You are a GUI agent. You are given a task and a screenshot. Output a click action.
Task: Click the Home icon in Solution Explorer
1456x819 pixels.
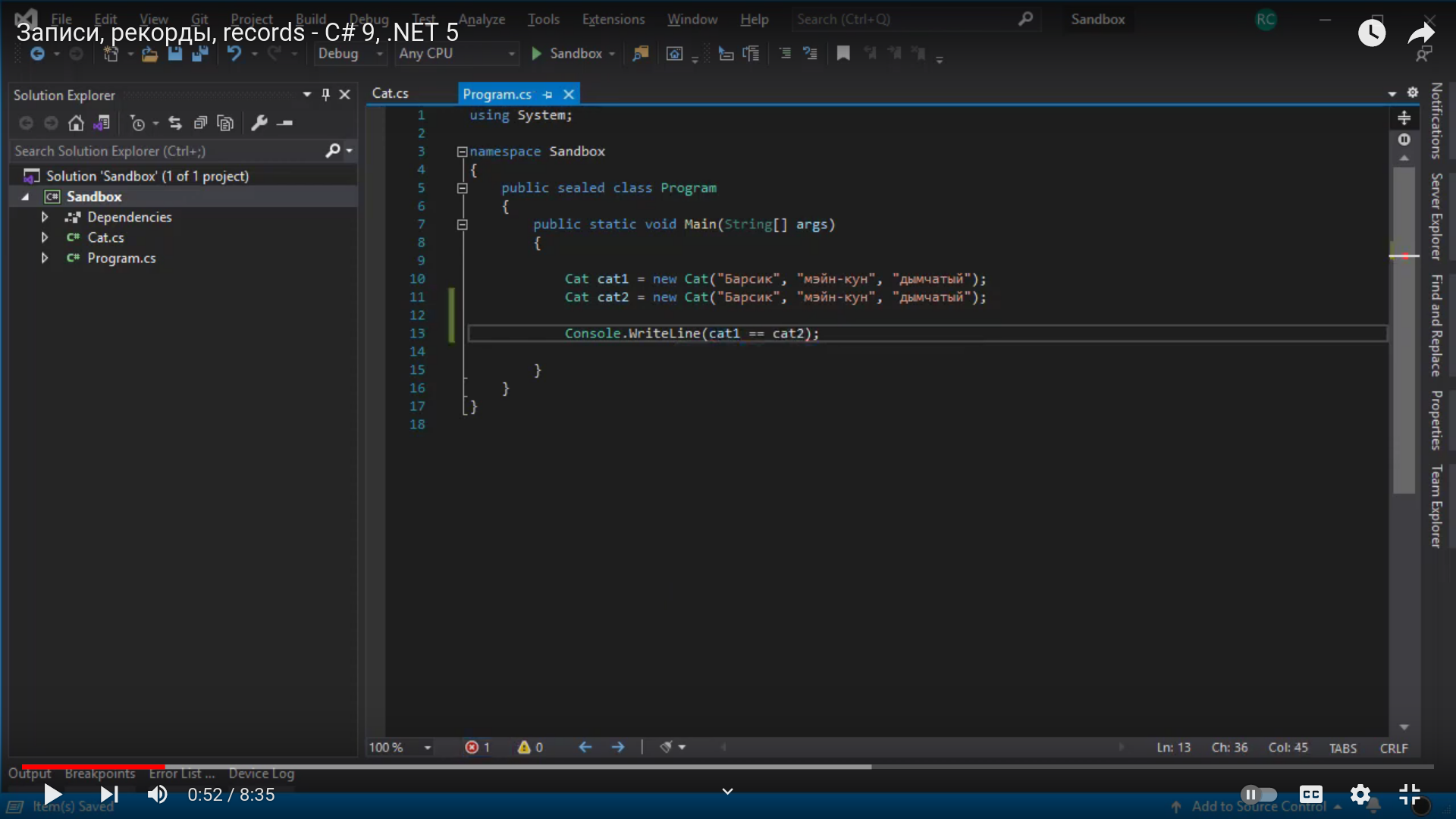point(76,123)
